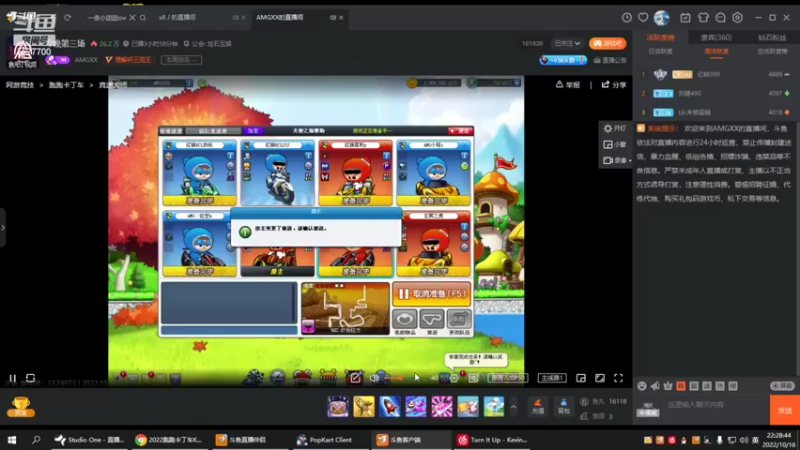Mute the stream with the speaker icon

coord(374,378)
